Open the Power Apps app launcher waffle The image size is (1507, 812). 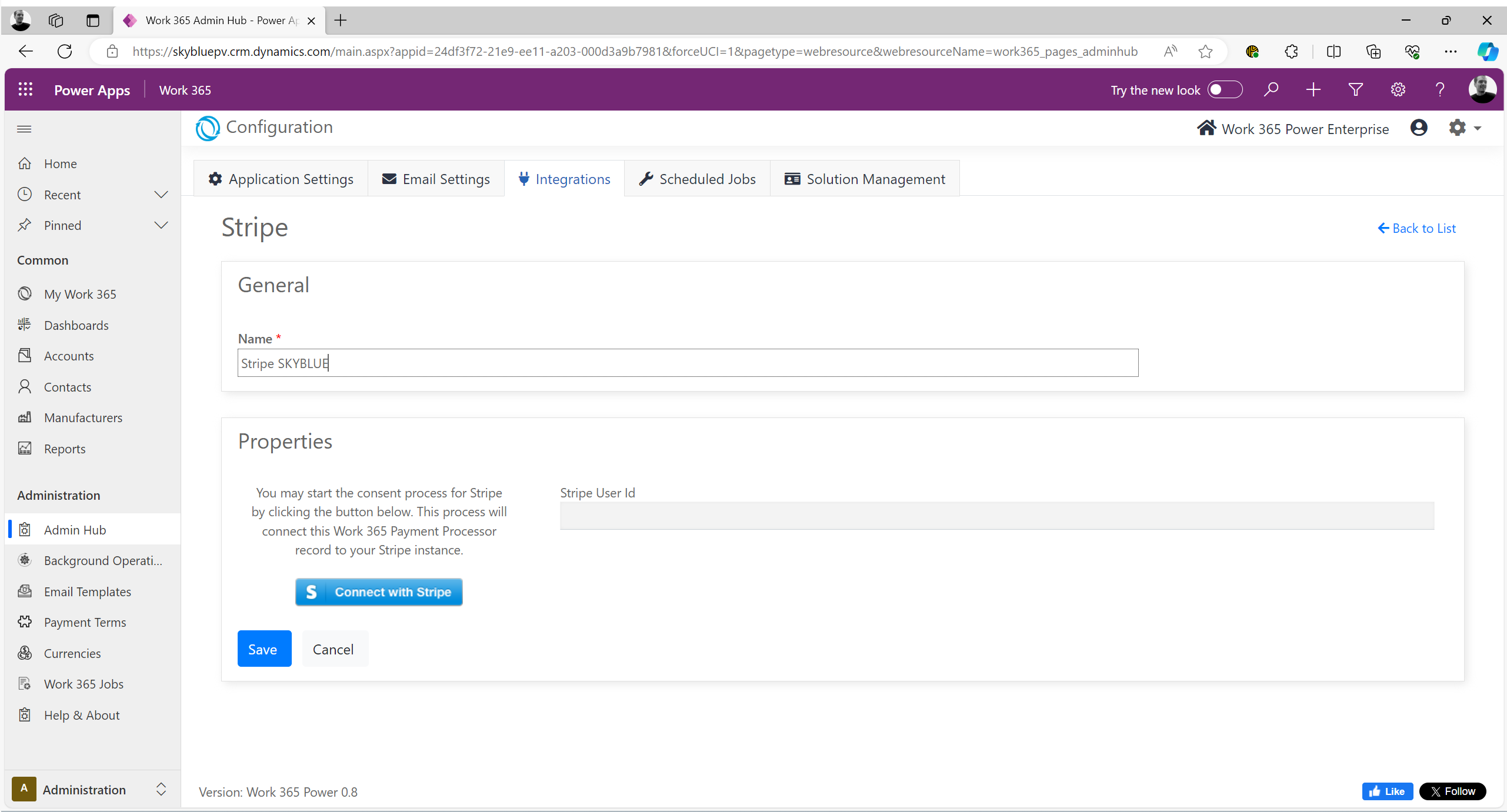(25, 89)
